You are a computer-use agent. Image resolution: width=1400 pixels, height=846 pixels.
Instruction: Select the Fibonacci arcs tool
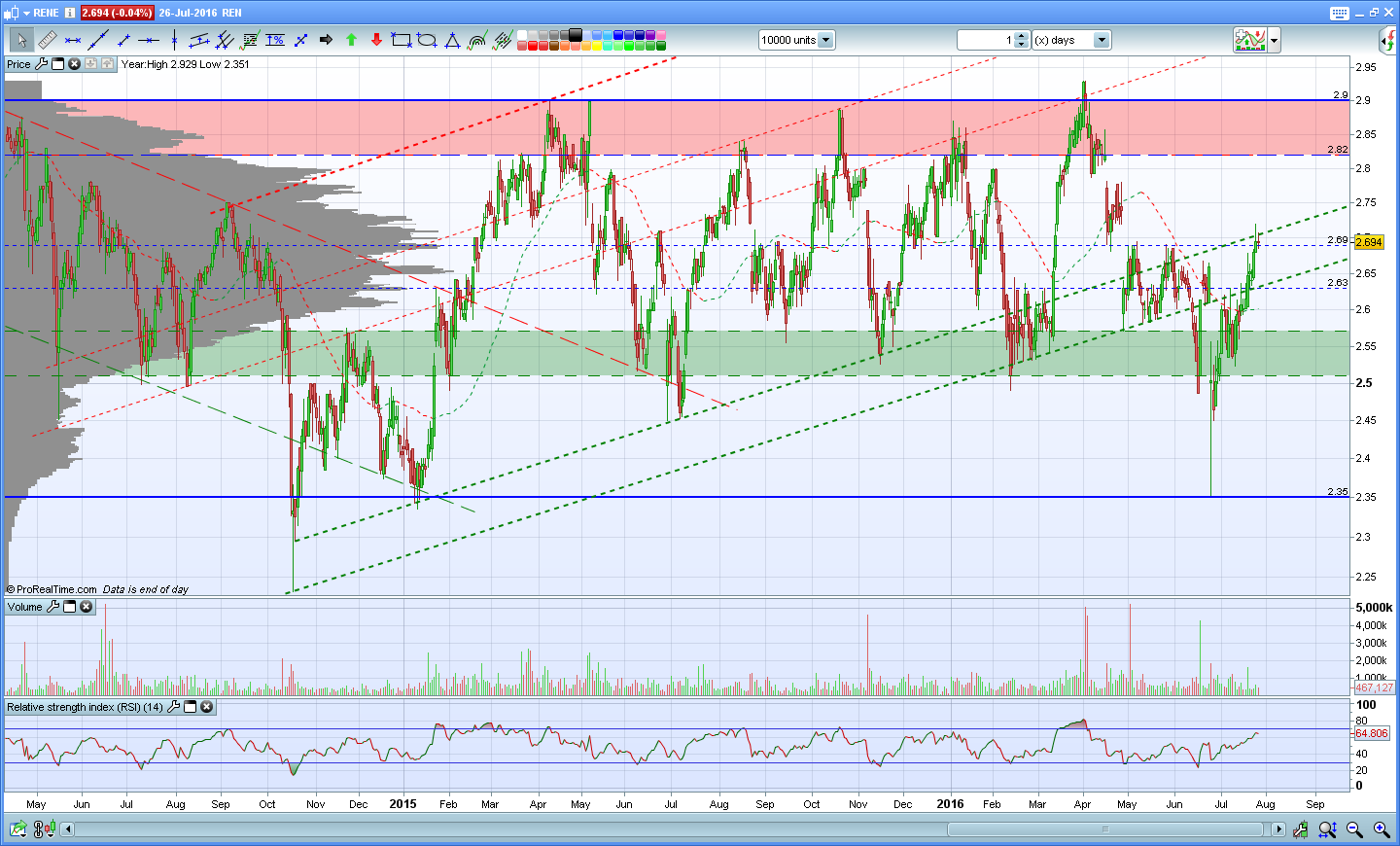[x=477, y=40]
